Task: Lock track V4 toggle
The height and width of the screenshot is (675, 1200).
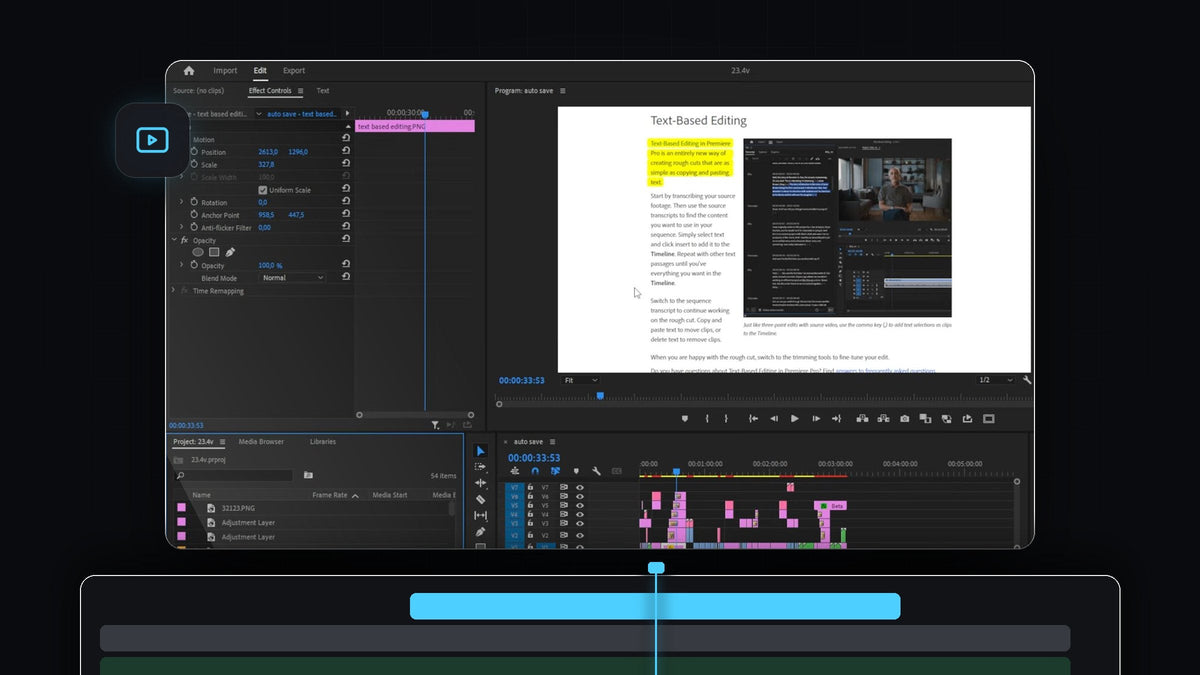Action: [x=530, y=514]
